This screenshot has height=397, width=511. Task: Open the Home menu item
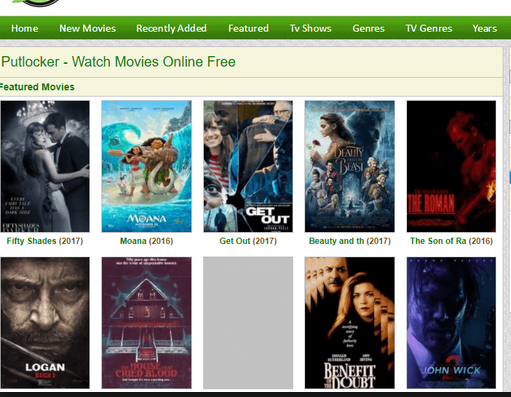[25, 28]
